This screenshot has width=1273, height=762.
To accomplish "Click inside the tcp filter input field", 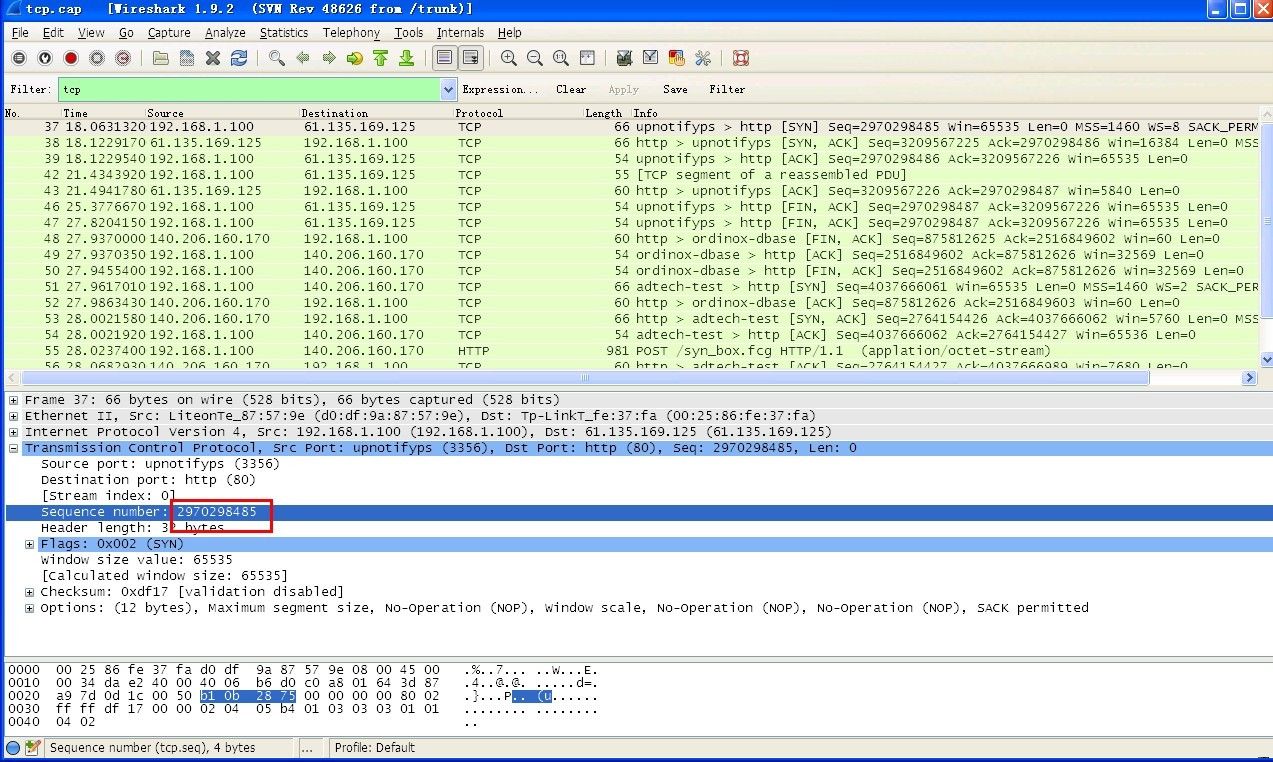I will pyautogui.click(x=250, y=90).
